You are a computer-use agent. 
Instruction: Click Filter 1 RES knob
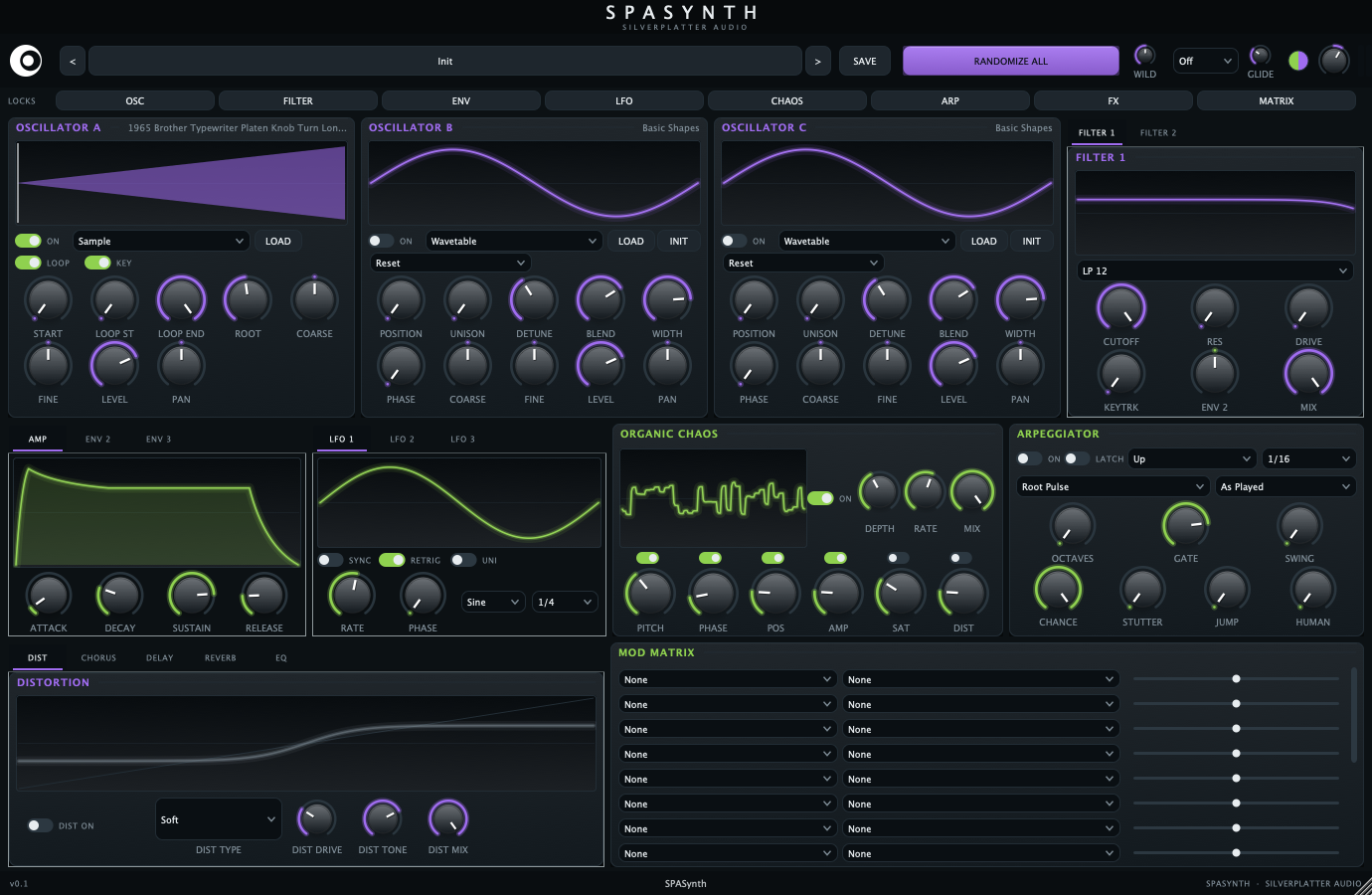click(x=1214, y=308)
